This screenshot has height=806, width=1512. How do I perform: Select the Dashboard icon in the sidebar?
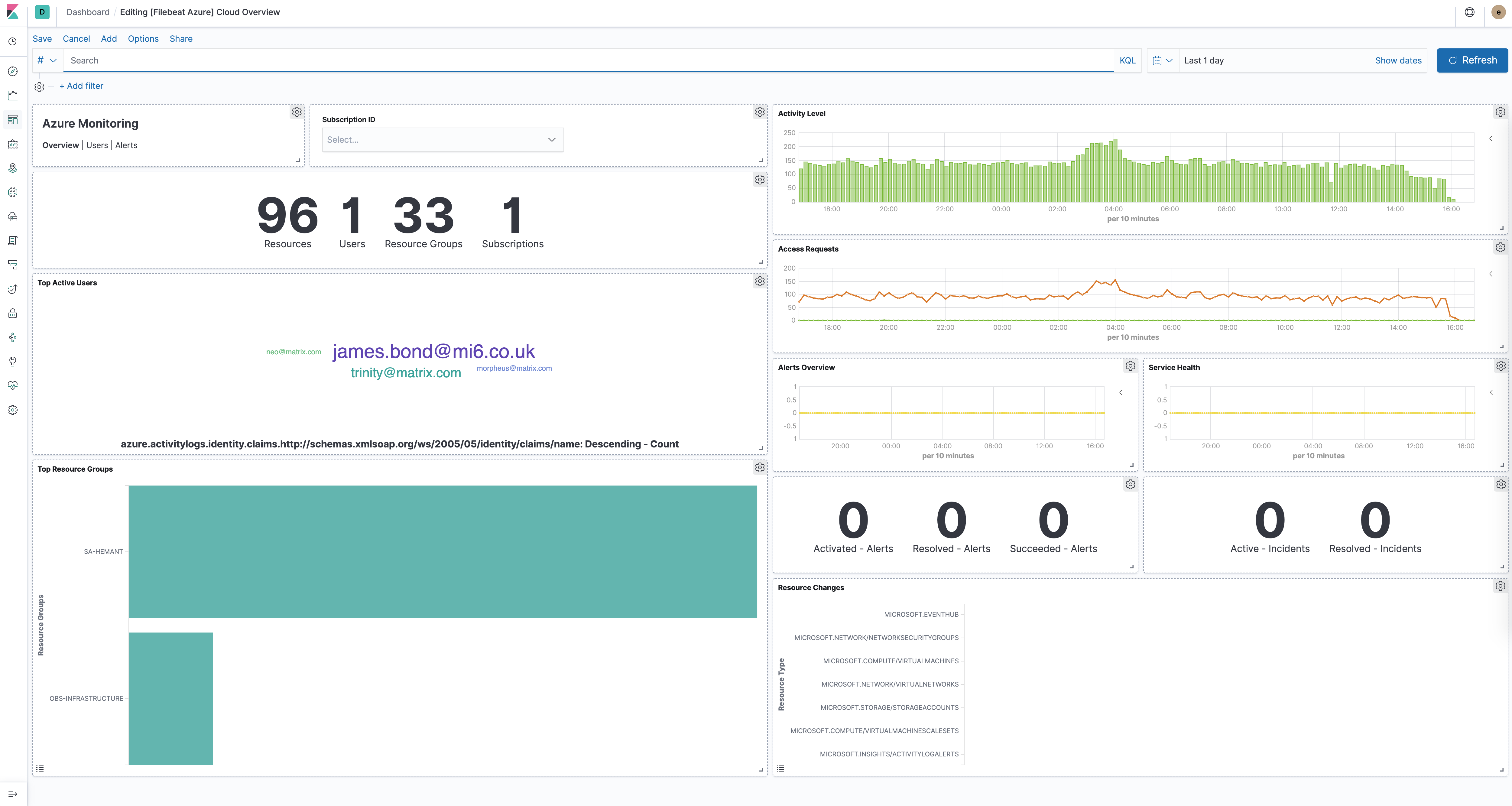pyautogui.click(x=12, y=120)
